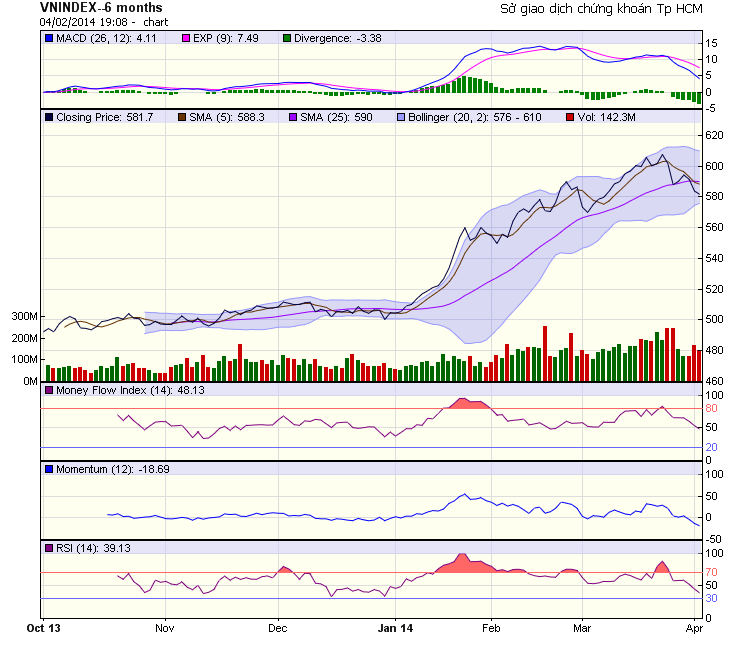742x649 pixels.
Task: Click the Feb label on the time axis
Action: [x=491, y=629]
